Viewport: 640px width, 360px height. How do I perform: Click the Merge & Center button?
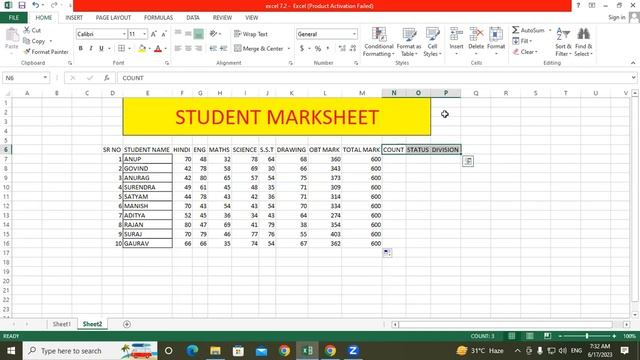259,49
